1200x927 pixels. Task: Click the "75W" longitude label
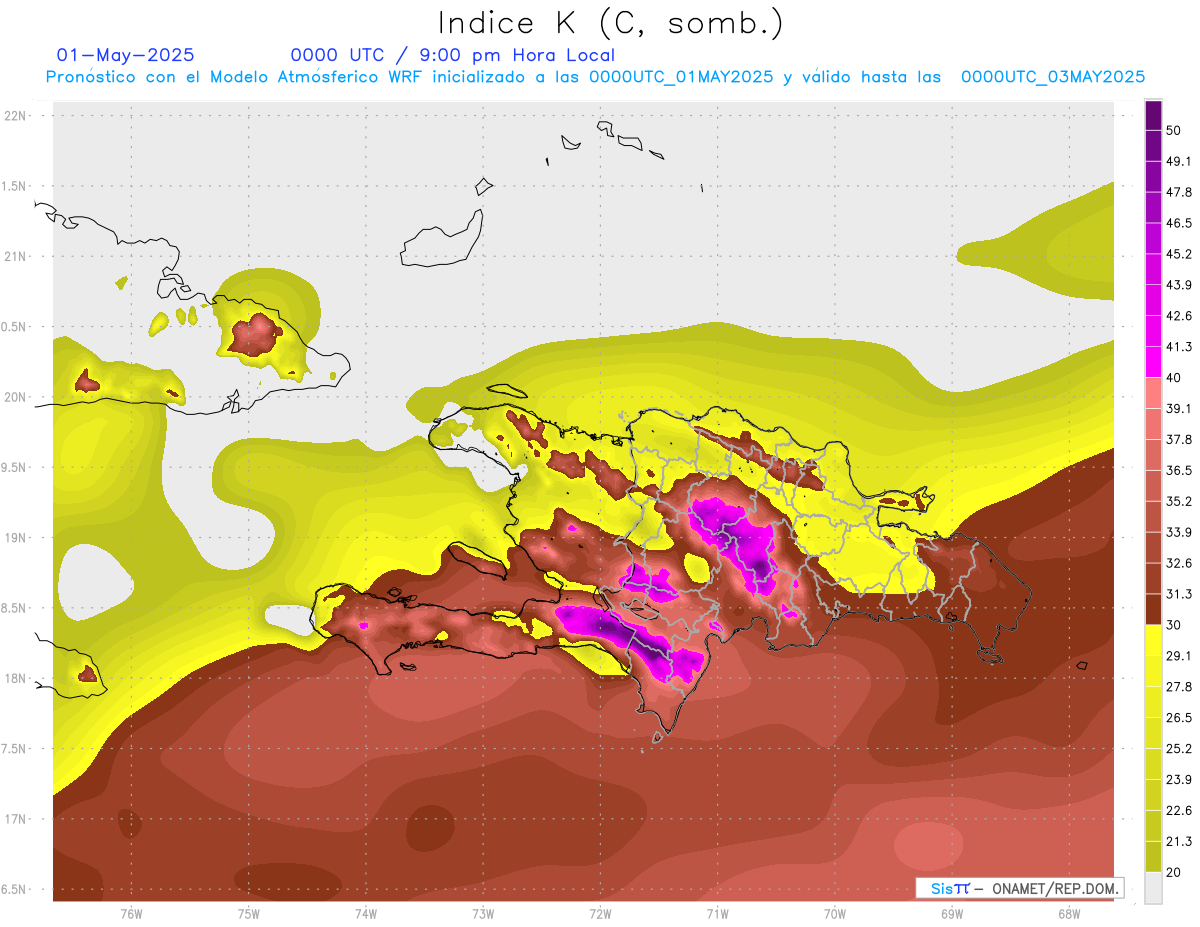click(x=249, y=914)
